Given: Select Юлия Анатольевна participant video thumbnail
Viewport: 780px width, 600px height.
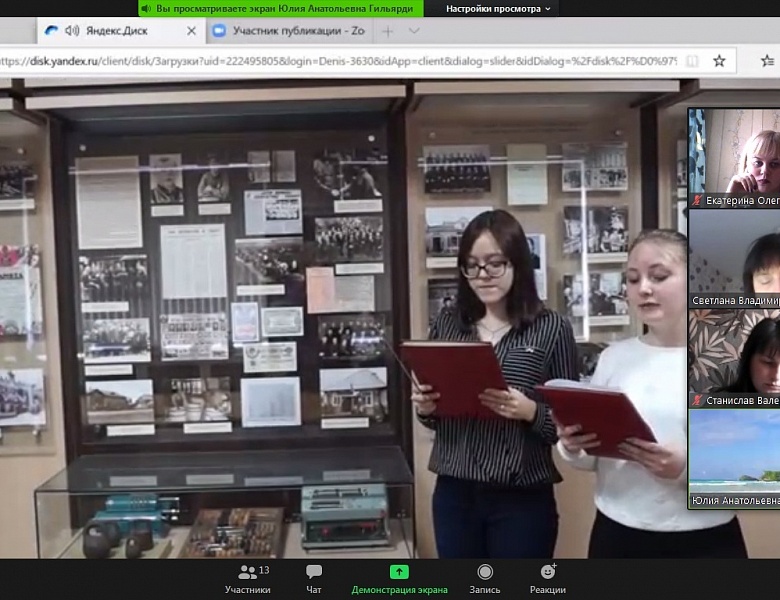Looking at the screenshot, I should (x=734, y=459).
